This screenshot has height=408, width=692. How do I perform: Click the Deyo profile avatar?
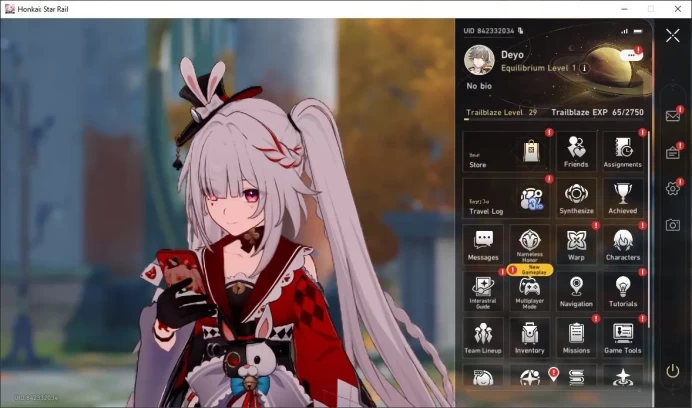point(479,60)
